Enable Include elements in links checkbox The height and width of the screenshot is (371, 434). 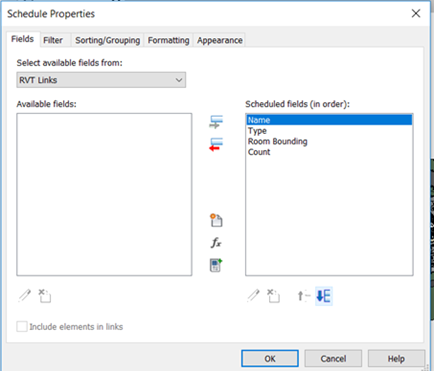point(22,326)
